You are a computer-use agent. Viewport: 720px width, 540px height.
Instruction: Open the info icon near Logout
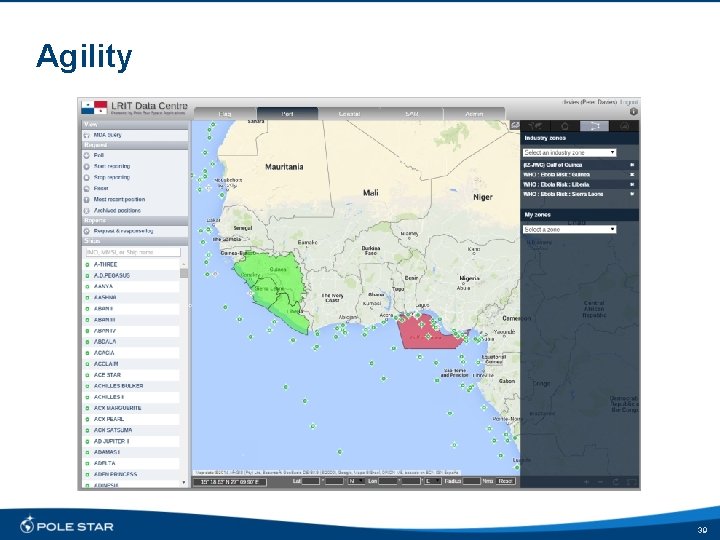634,112
